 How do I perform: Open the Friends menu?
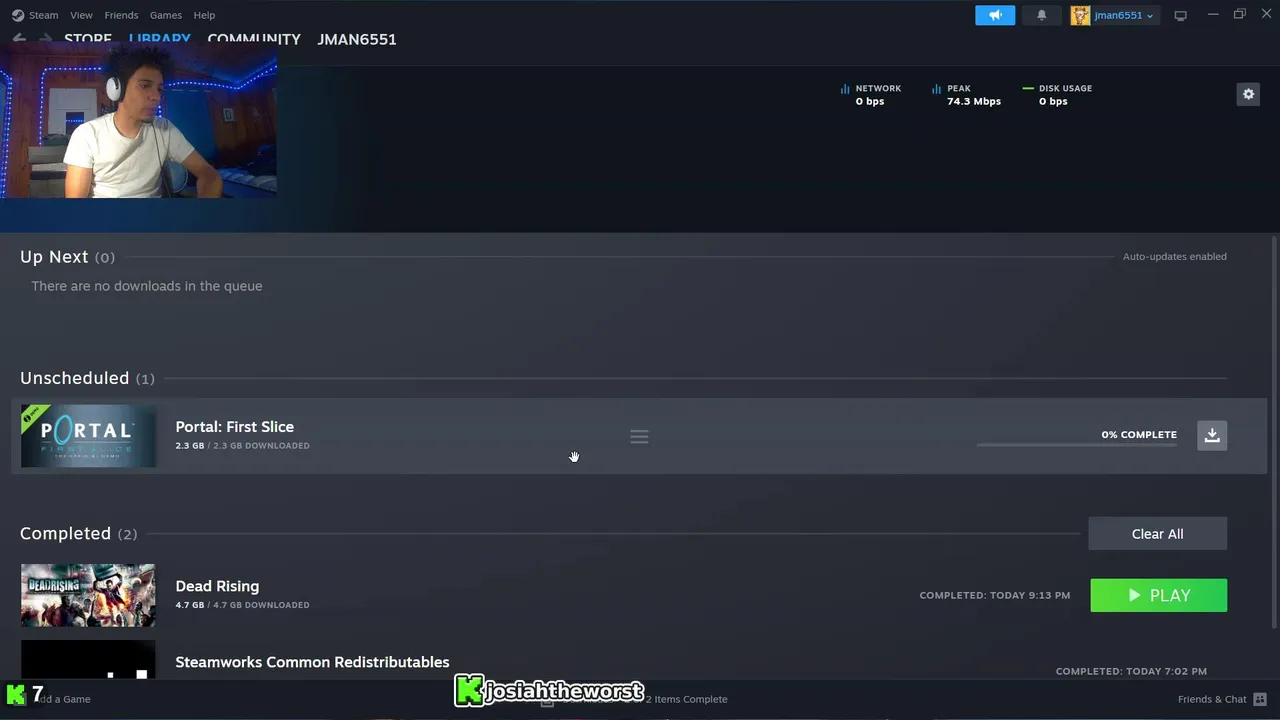pyautogui.click(x=121, y=15)
